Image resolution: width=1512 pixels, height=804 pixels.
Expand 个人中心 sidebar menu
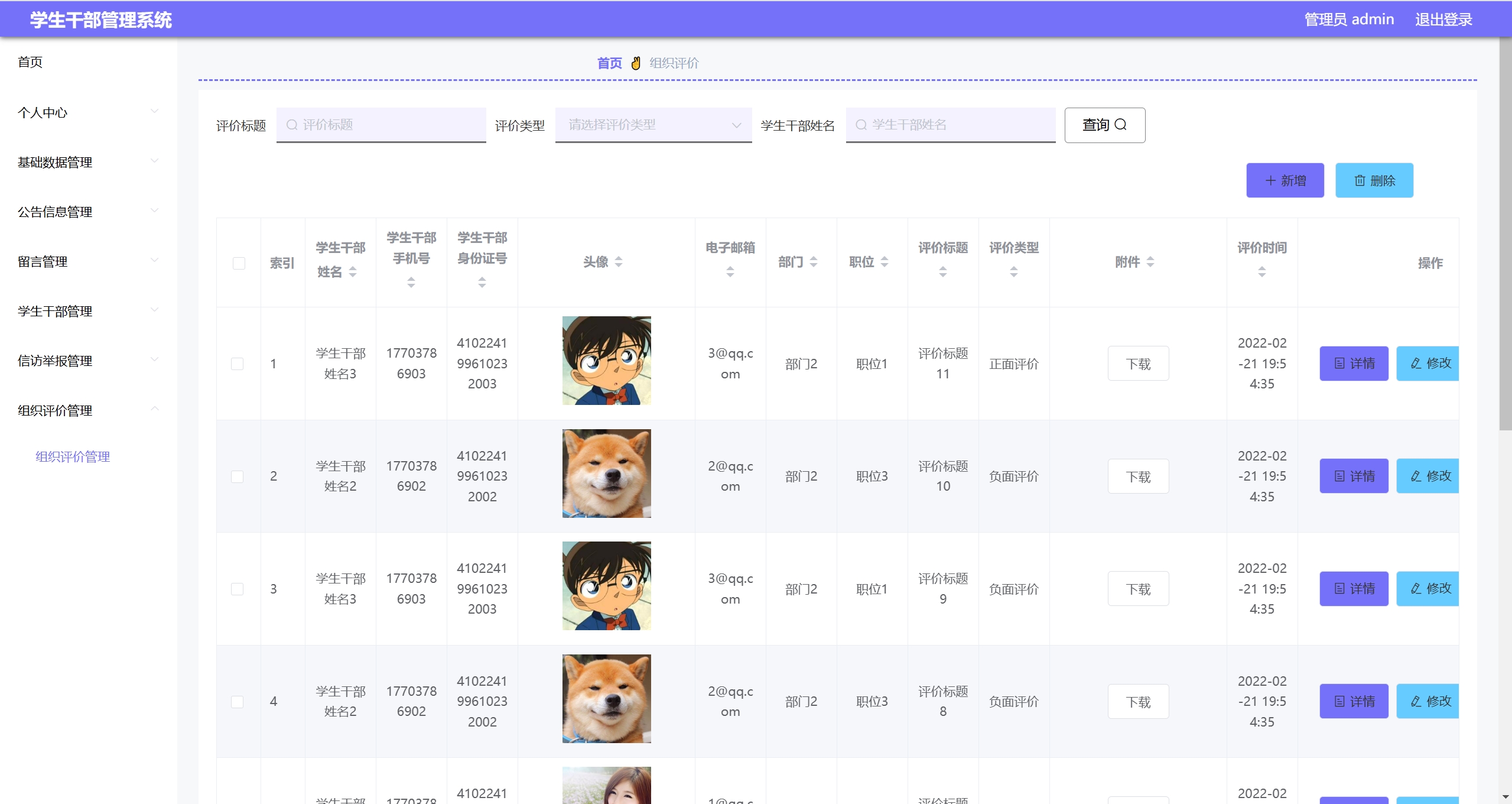click(89, 112)
